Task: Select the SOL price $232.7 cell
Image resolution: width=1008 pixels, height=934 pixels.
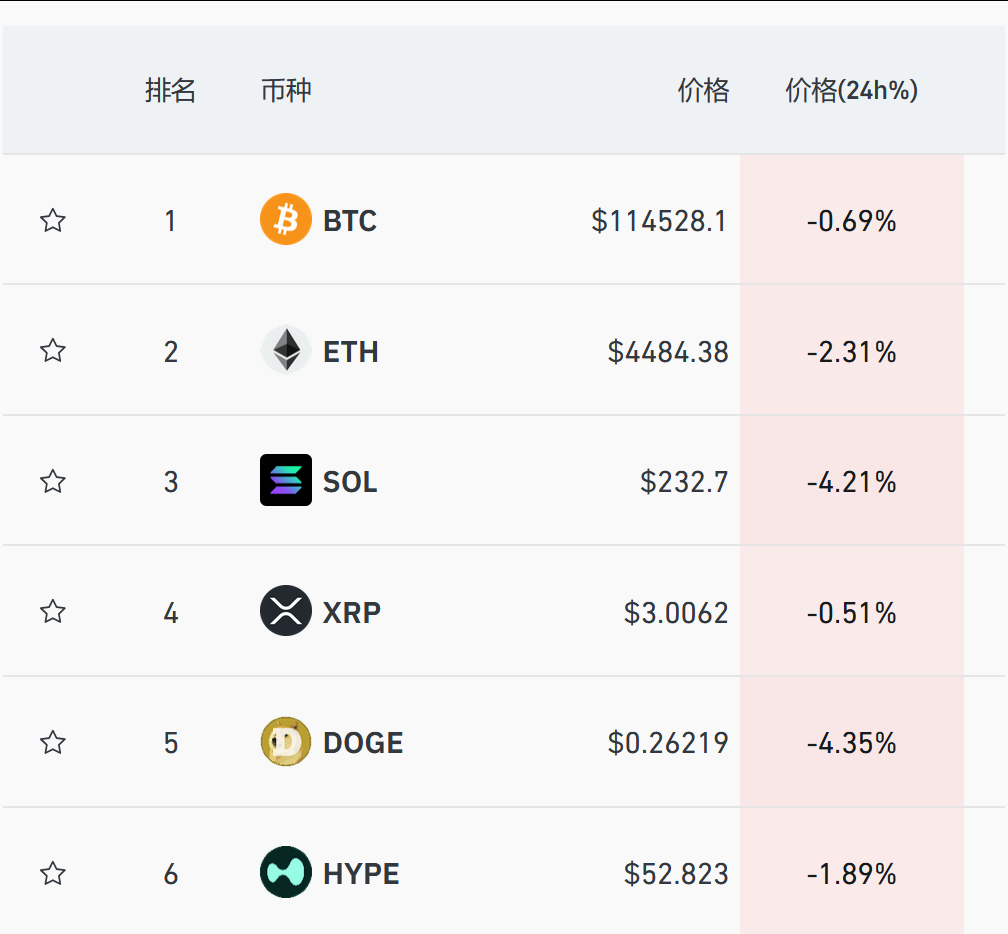Action: 684,482
